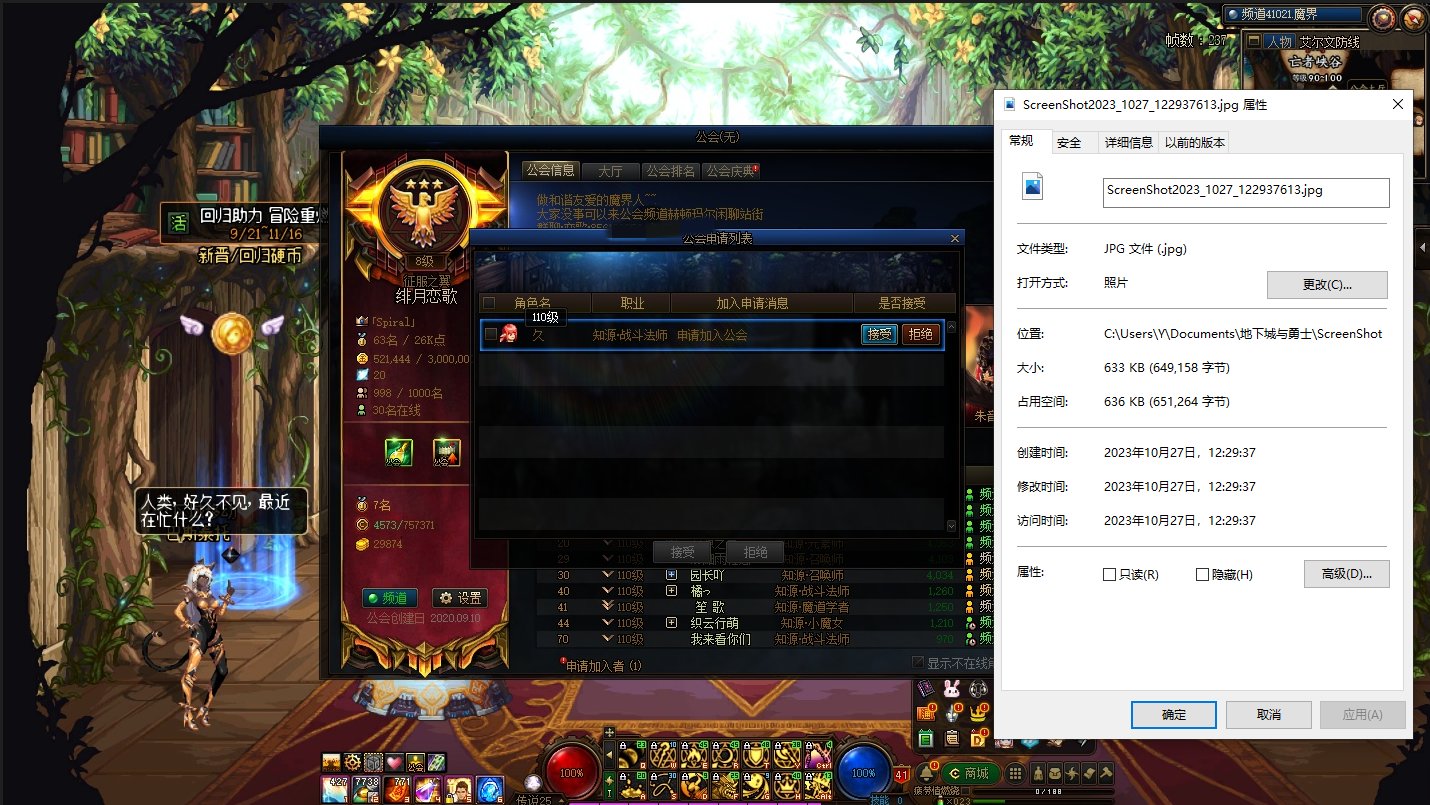The image size is (1430, 805).
Task: Enable the 显示不在线 checkbox
Action: tap(918, 662)
